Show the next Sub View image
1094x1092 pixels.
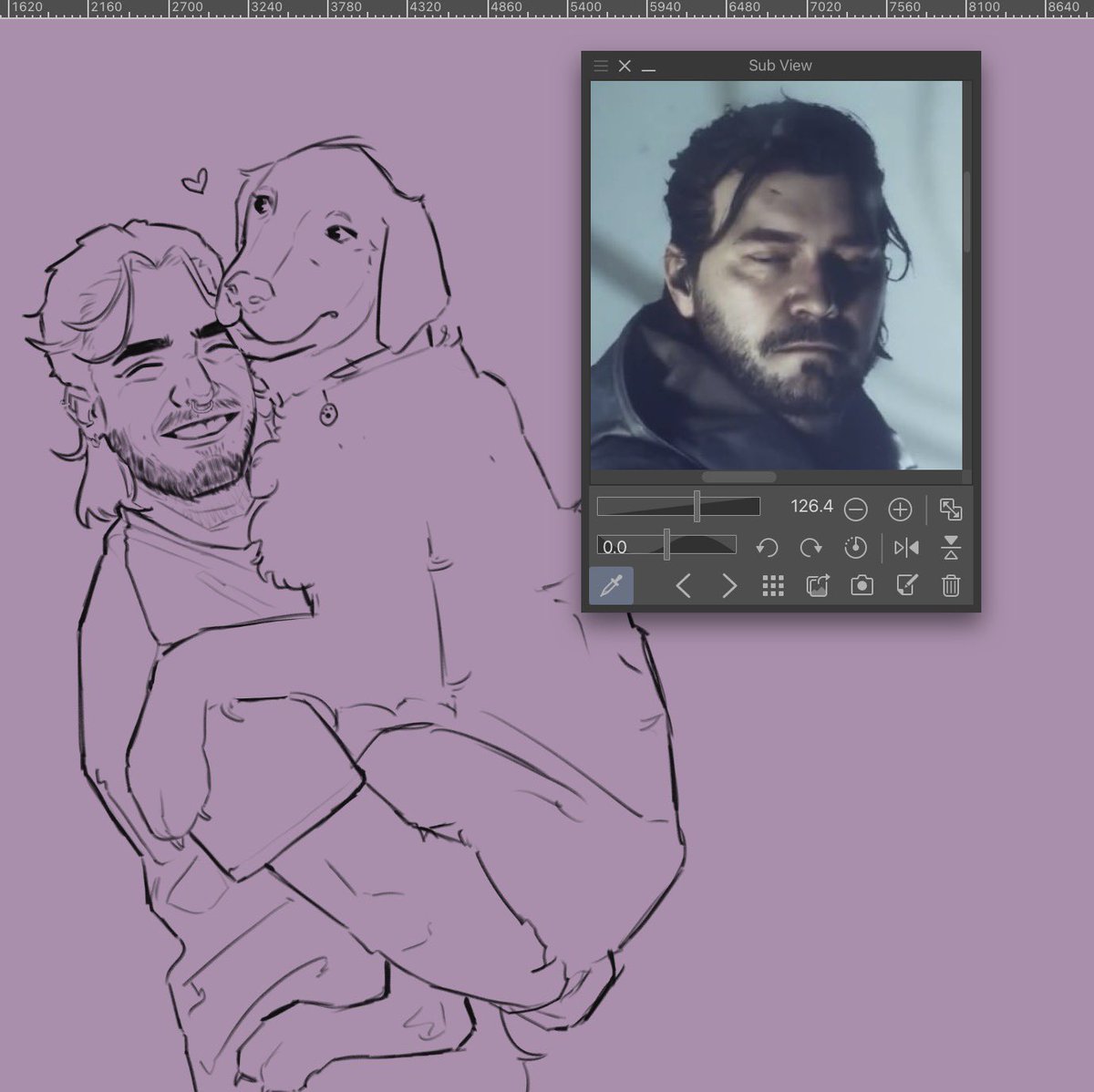click(x=729, y=585)
